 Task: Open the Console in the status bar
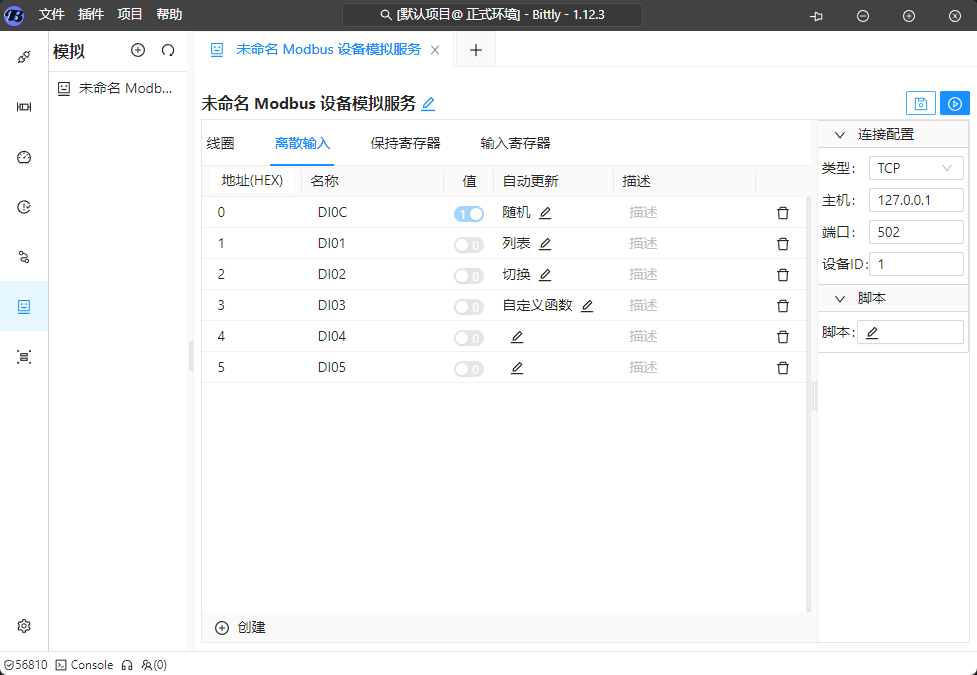(84, 665)
